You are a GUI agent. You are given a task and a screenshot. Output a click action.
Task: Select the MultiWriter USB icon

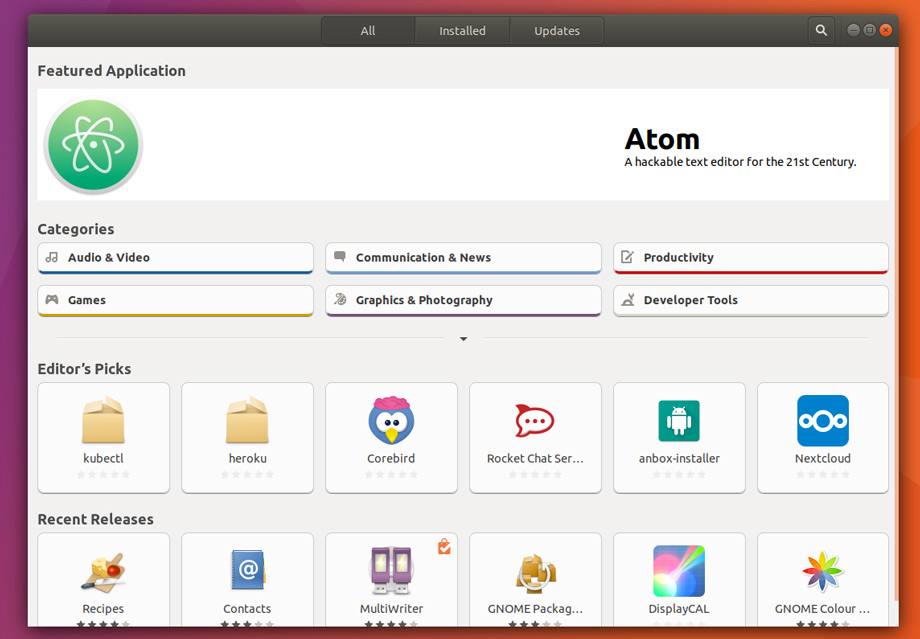[391, 571]
